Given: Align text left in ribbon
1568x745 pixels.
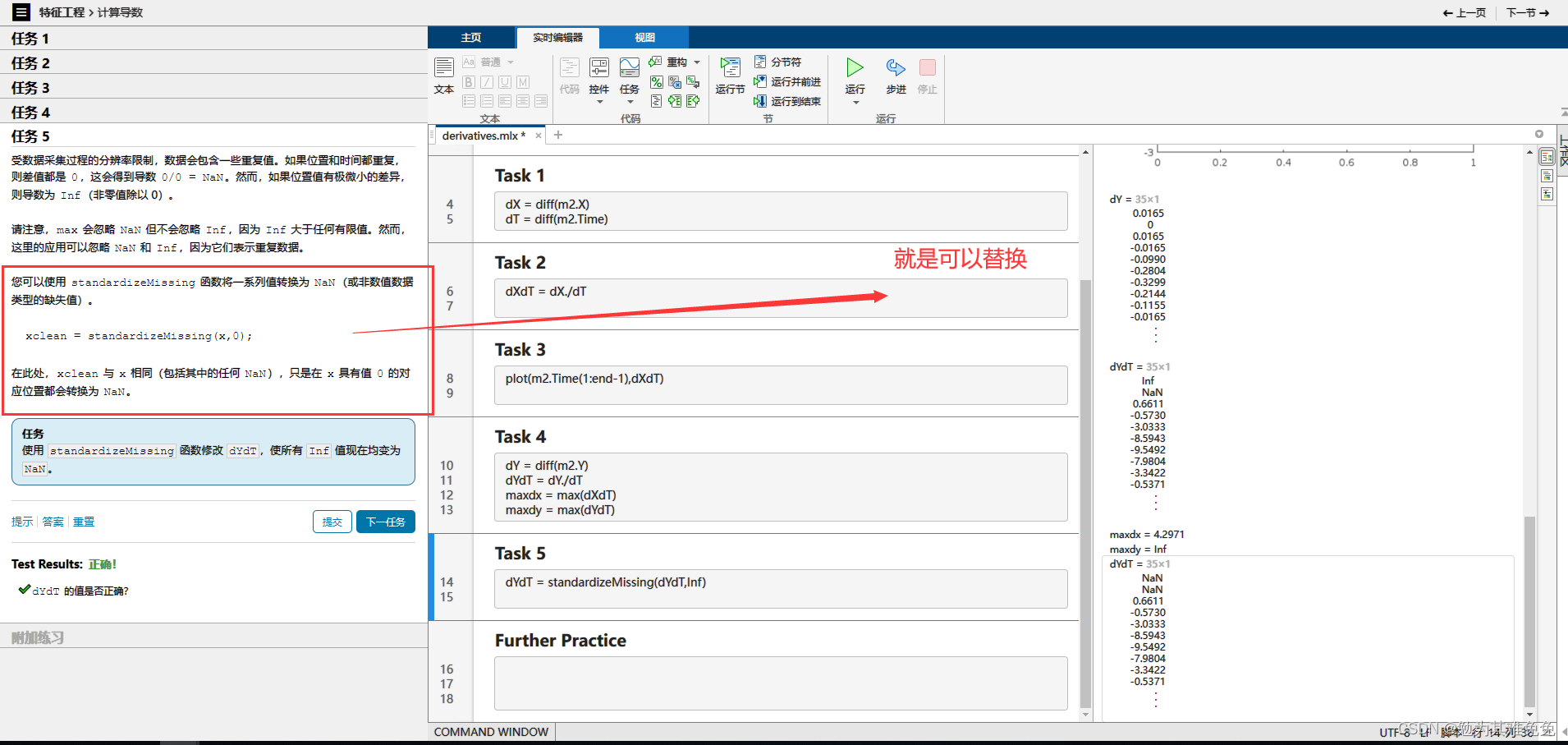Looking at the screenshot, I should [505, 101].
